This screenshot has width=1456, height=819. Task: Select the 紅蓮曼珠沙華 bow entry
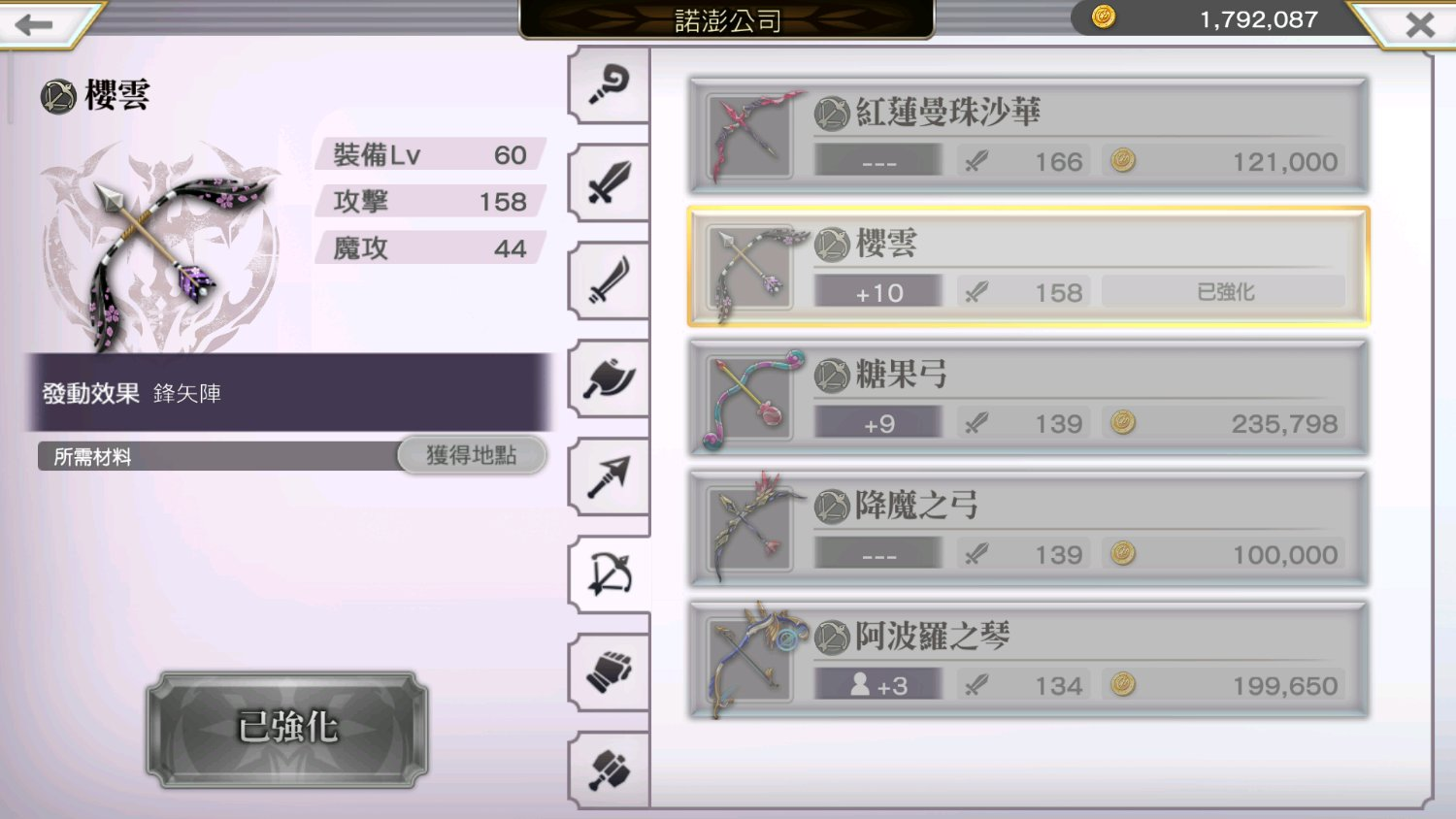pos(1029,136)
